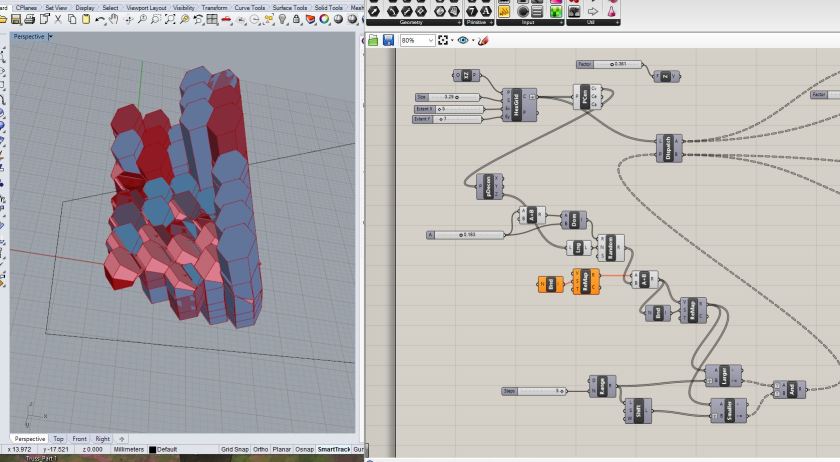
Task: Click the Grasshopper sketch pen icon
Action: pyautogui.click(x=484, y=41)
